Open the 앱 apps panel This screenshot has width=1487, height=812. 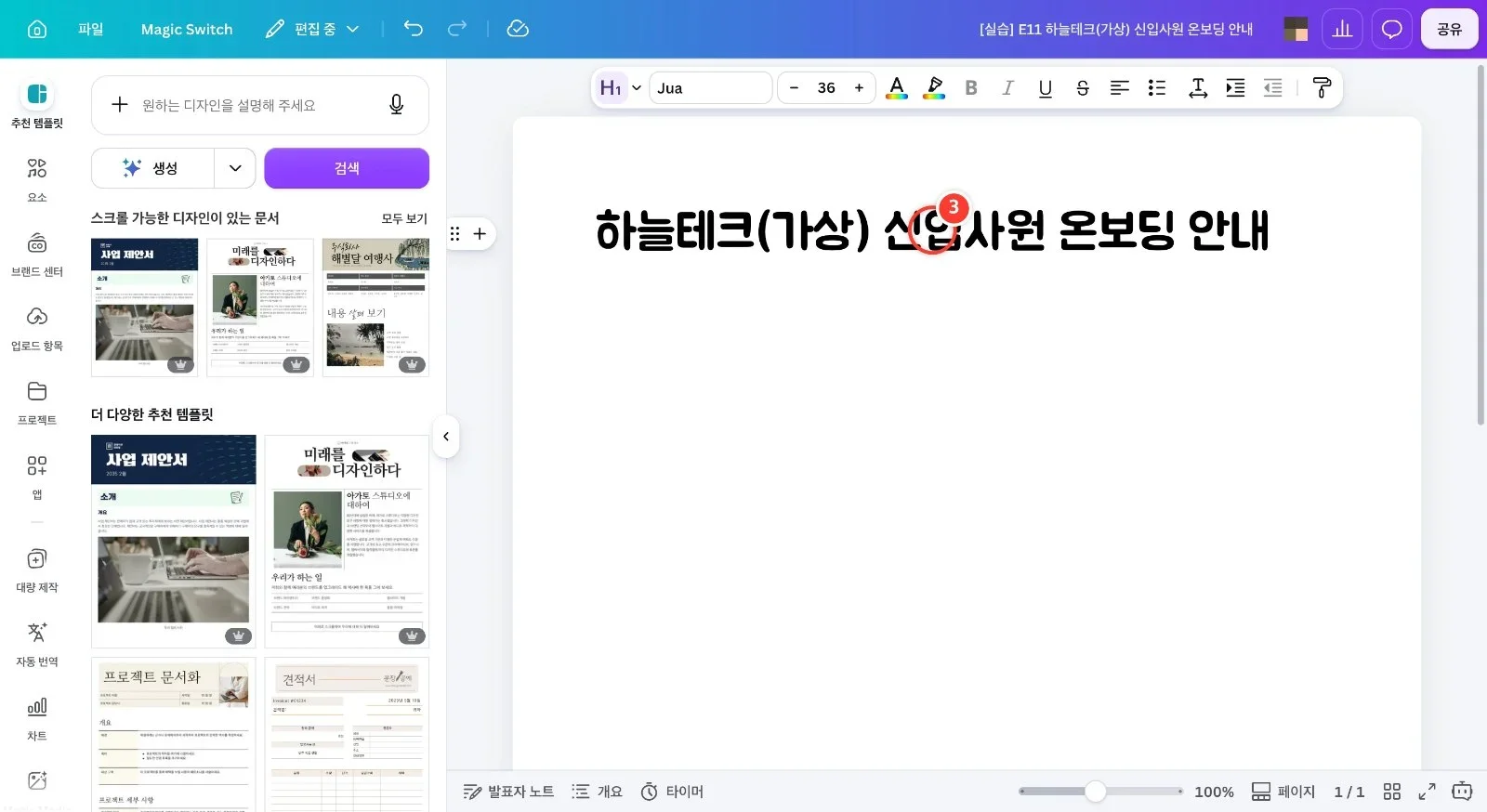[x=37, y=477]
